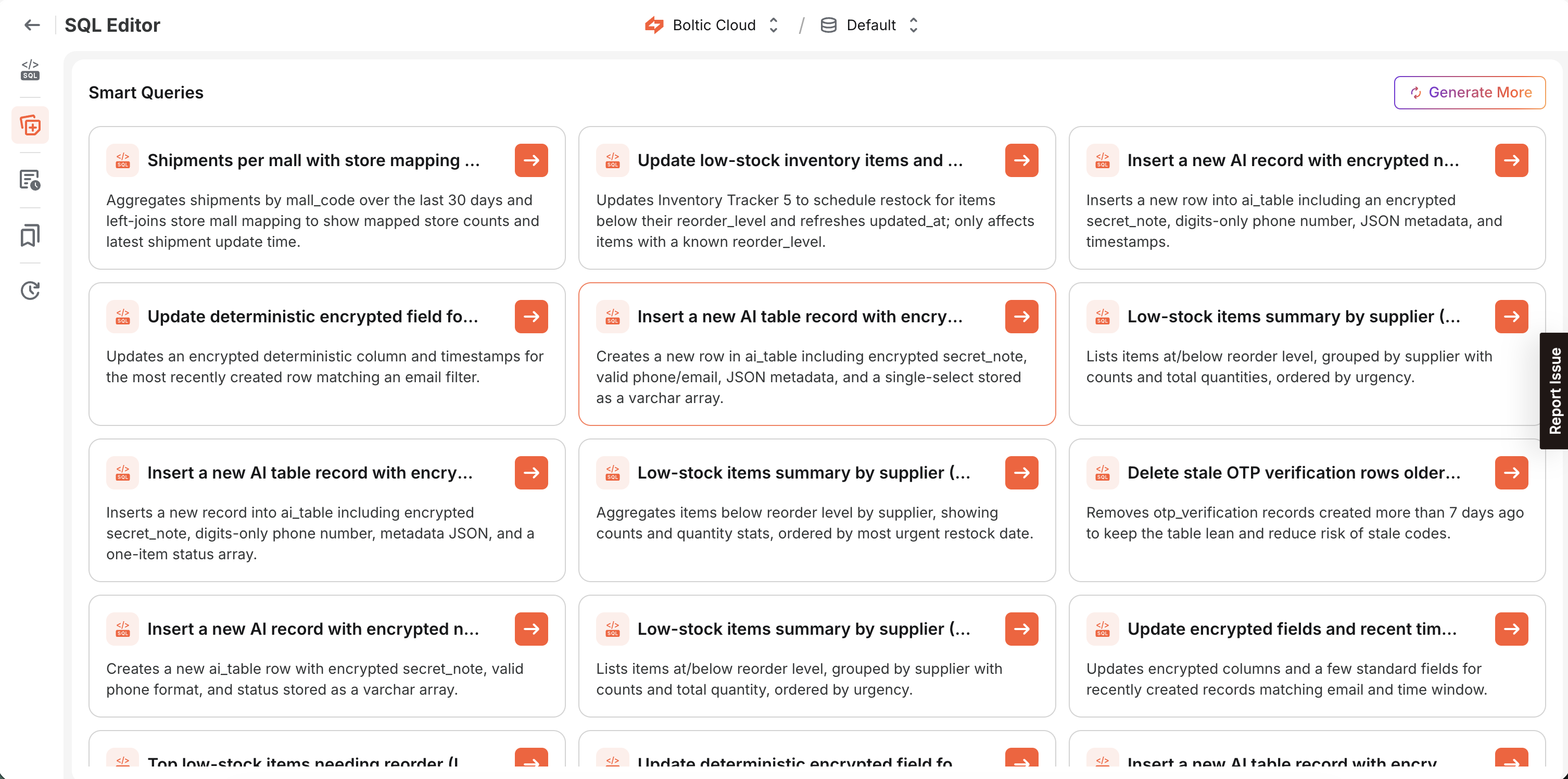Viewport: 1568px width, 779px height.
Task: Open saved bookmarks from the sidebar
Action: [x=29, y=234]
